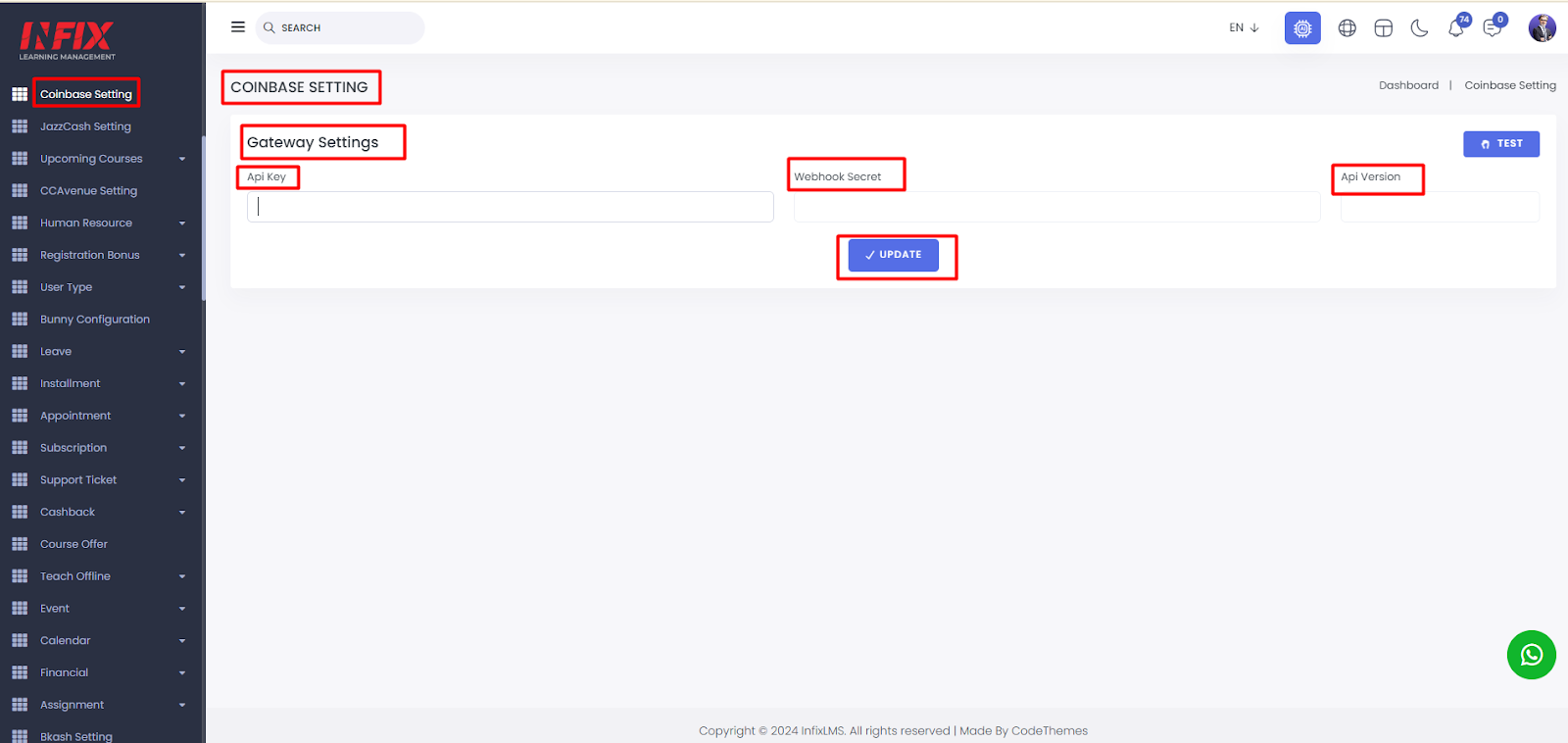Click the Test button
This screenshot has width=1568, height=743.
click(x=1501, y=144)
